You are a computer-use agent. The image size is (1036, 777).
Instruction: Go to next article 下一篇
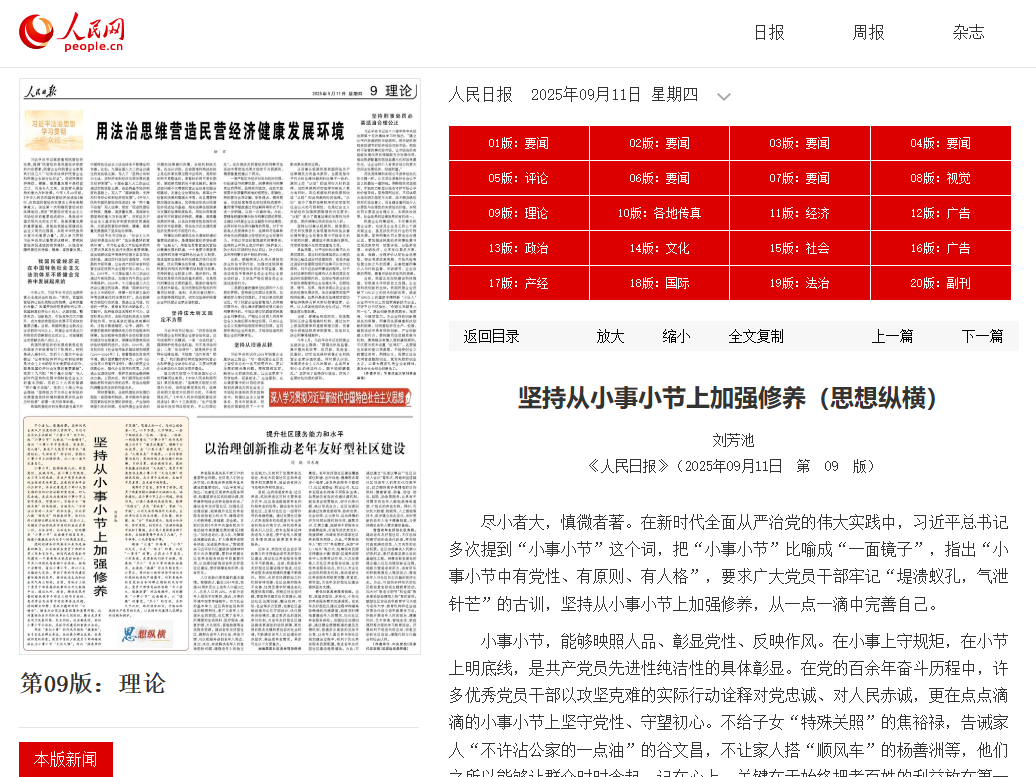pyautogui.click(x=982, y=336)
